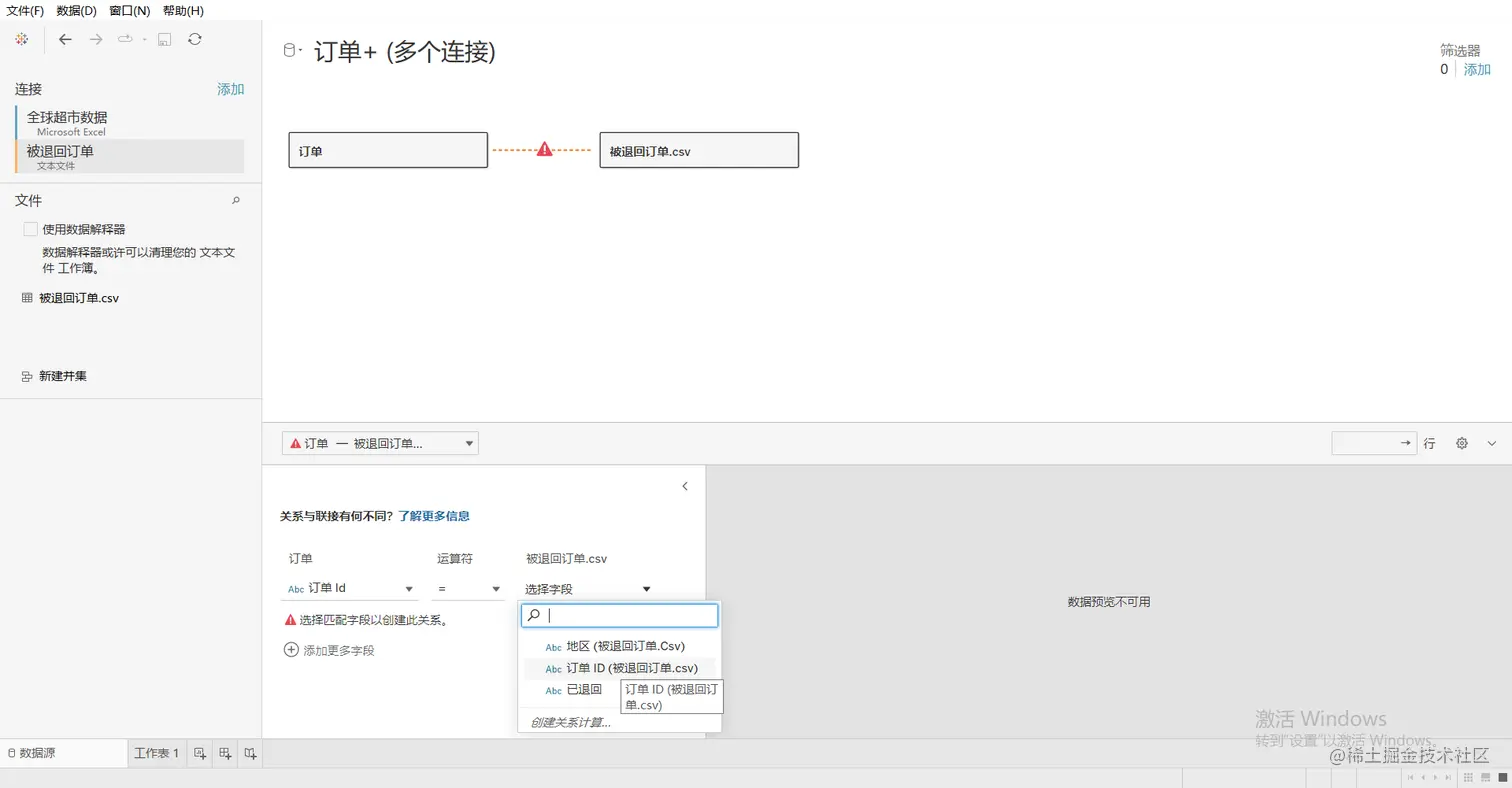1512x788 pixels.
Task: Refresh the data source with the circular arrow
Action: [195, 39]
